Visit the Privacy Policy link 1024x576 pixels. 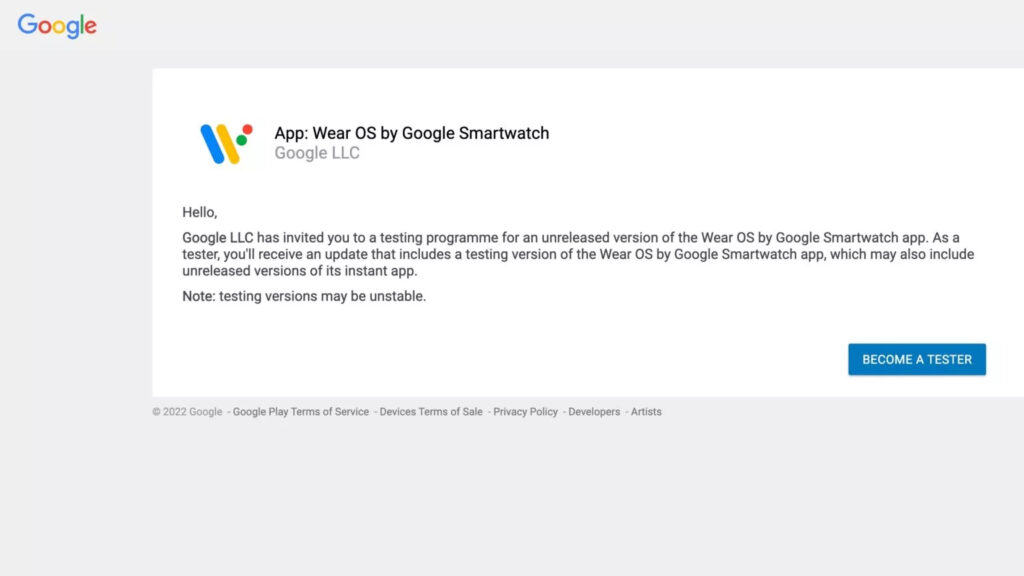pos(525,412)
